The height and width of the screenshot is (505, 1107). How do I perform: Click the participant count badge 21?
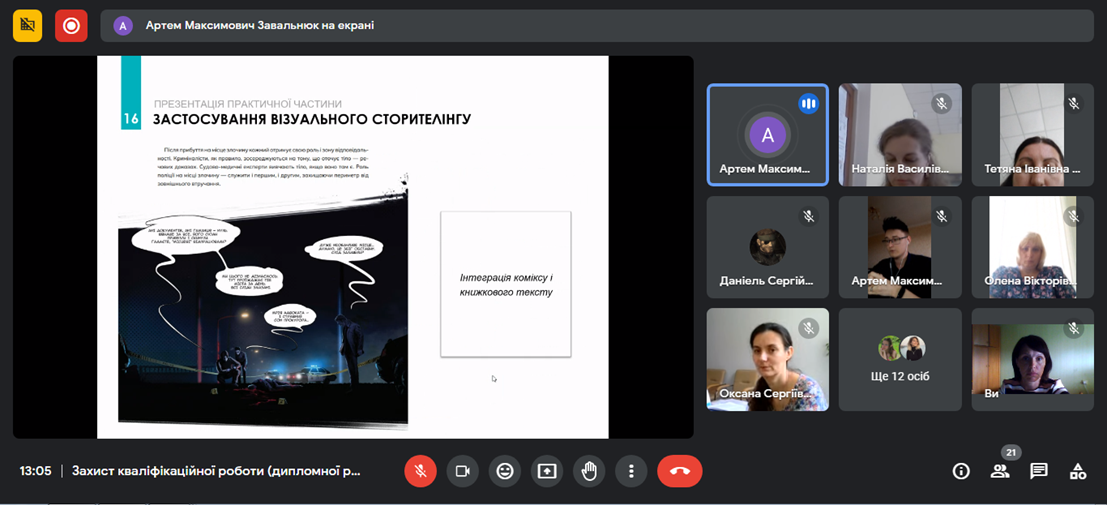1011,453
